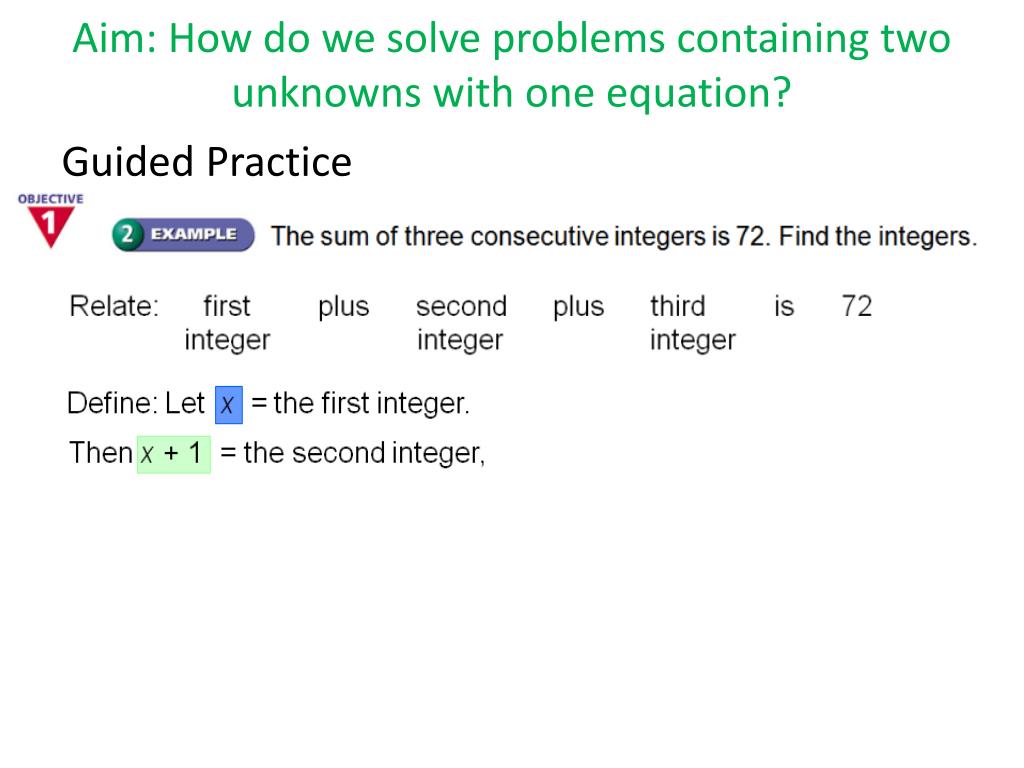The image size is (1024, 768).
Task: Click the red Objective 1 triangle icon
Action: (50, 227)
